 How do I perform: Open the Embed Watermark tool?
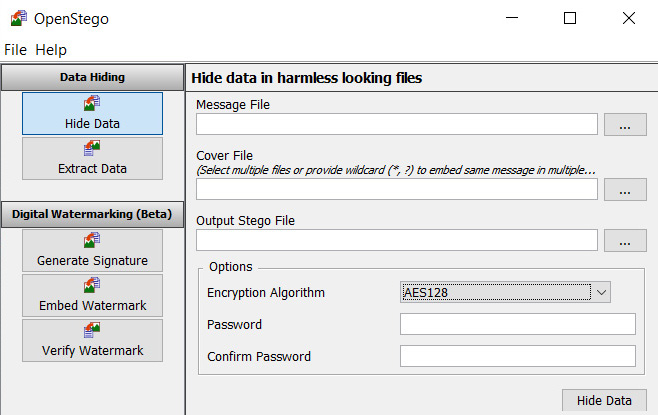click(x=92, y=295)
